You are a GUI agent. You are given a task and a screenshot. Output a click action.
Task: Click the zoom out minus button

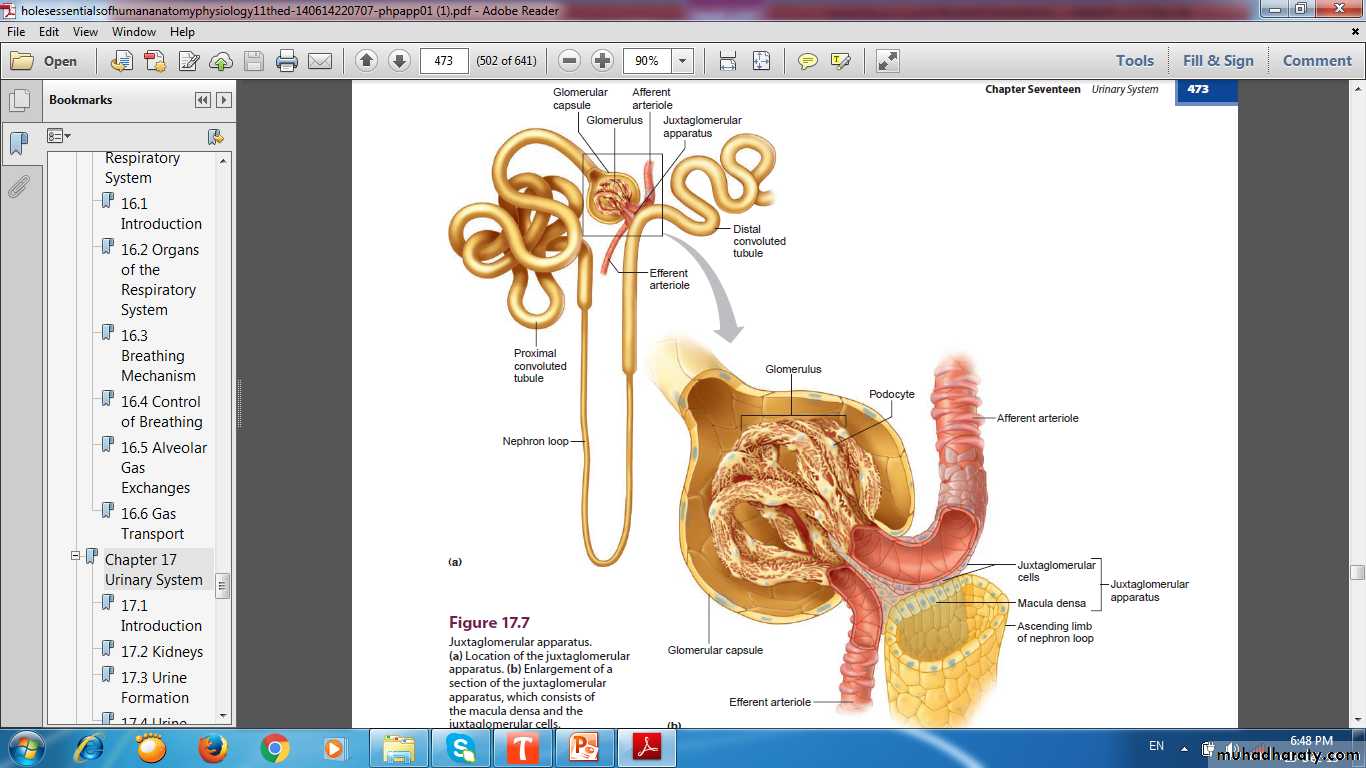569,61
